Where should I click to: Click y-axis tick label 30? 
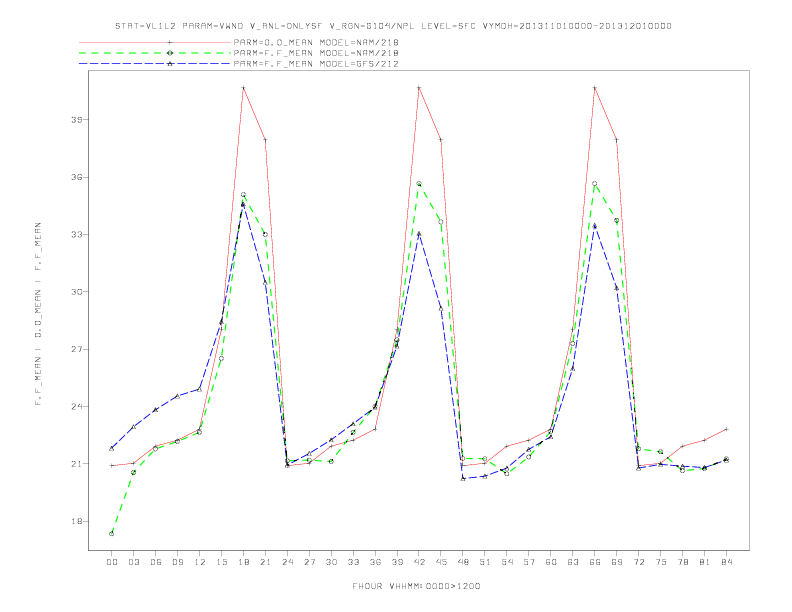tap(77, 292)
